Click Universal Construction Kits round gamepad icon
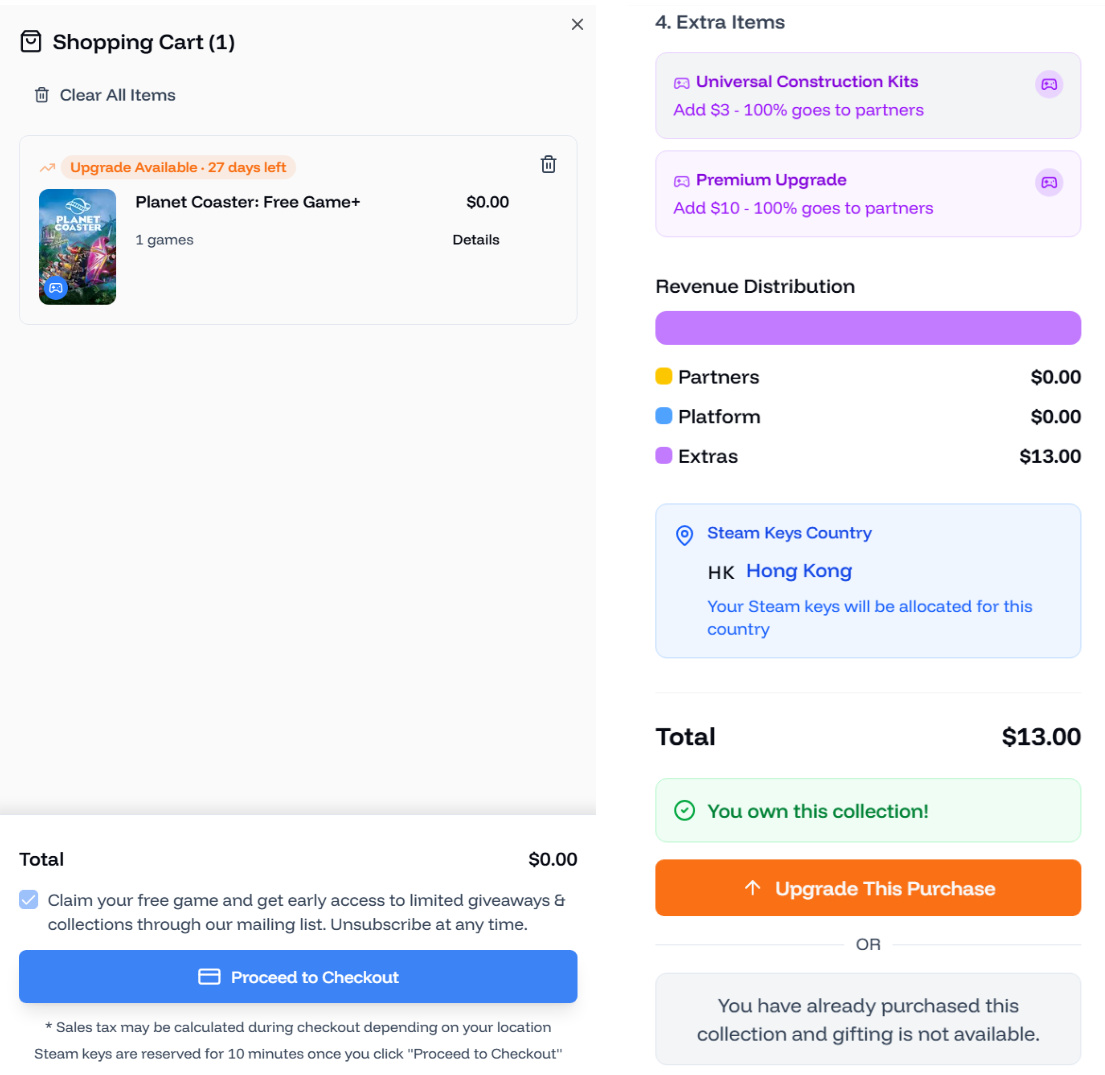 1048,84
